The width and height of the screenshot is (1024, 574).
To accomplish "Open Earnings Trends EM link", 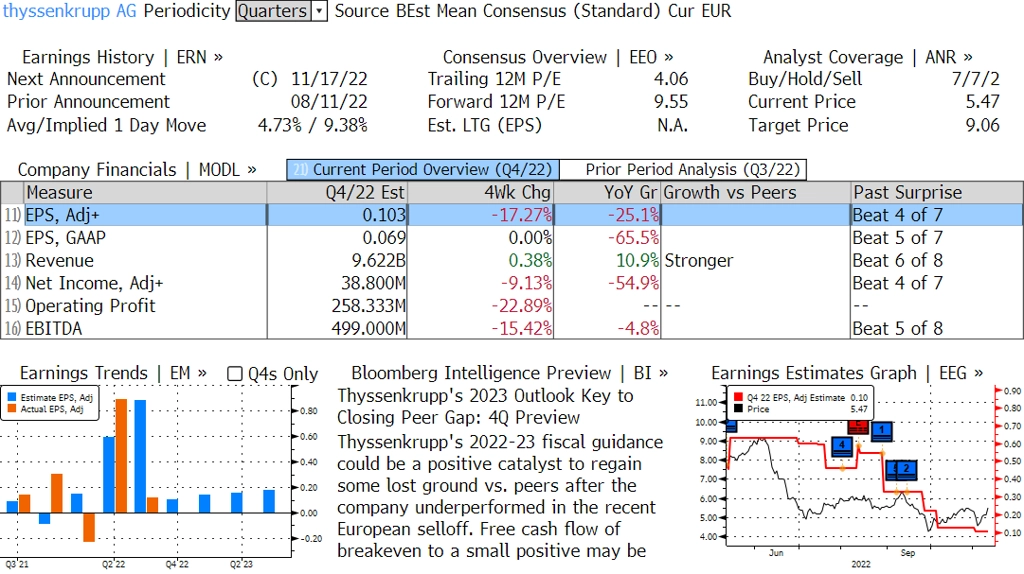I will 113,373.
